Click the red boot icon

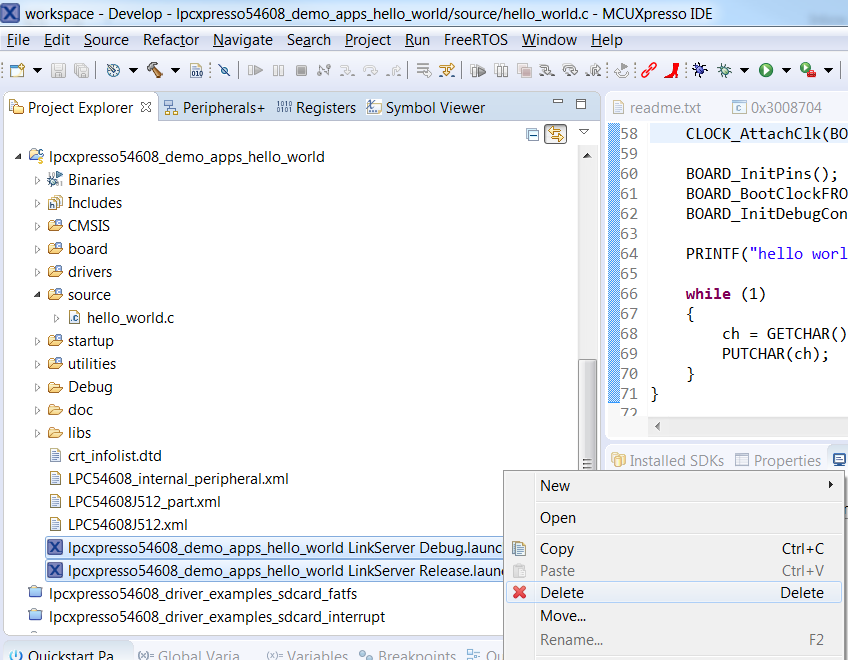pyautogui.click(x=672, y=70)
